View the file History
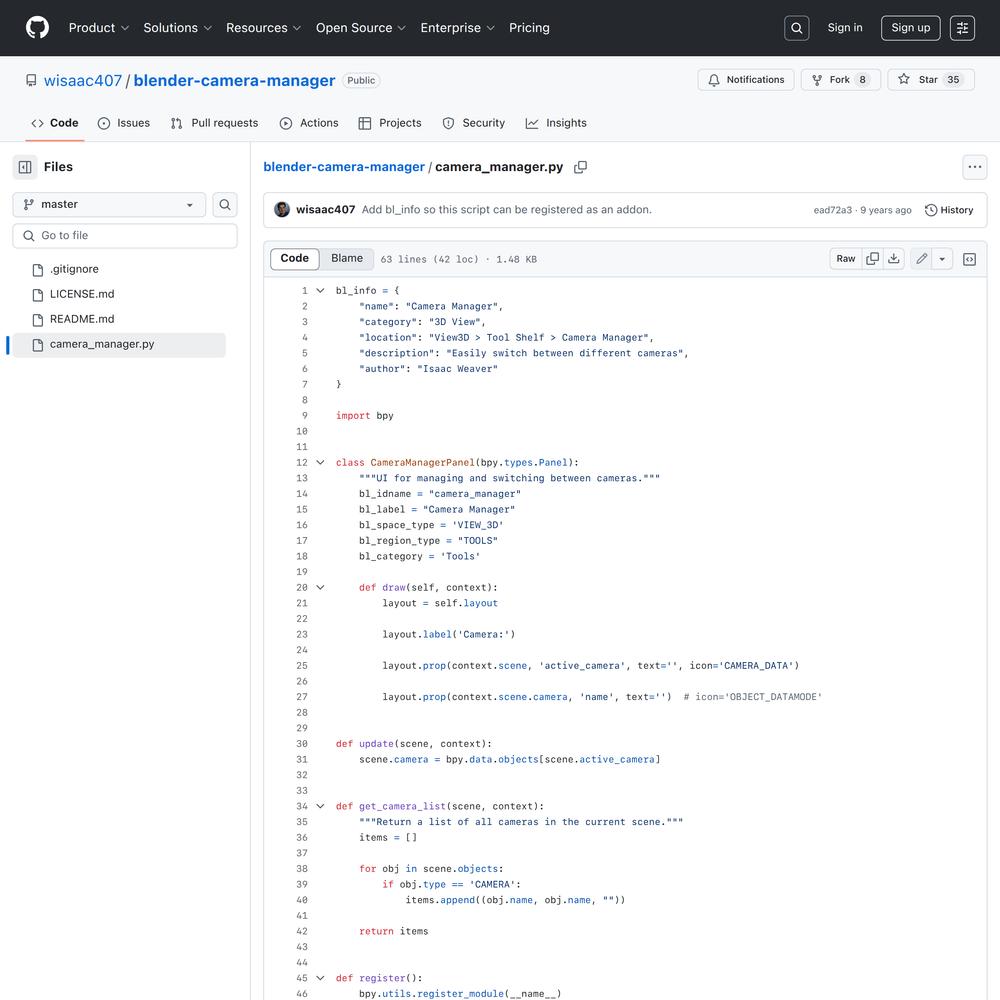1000x1000 pixels. pos(949,210)
